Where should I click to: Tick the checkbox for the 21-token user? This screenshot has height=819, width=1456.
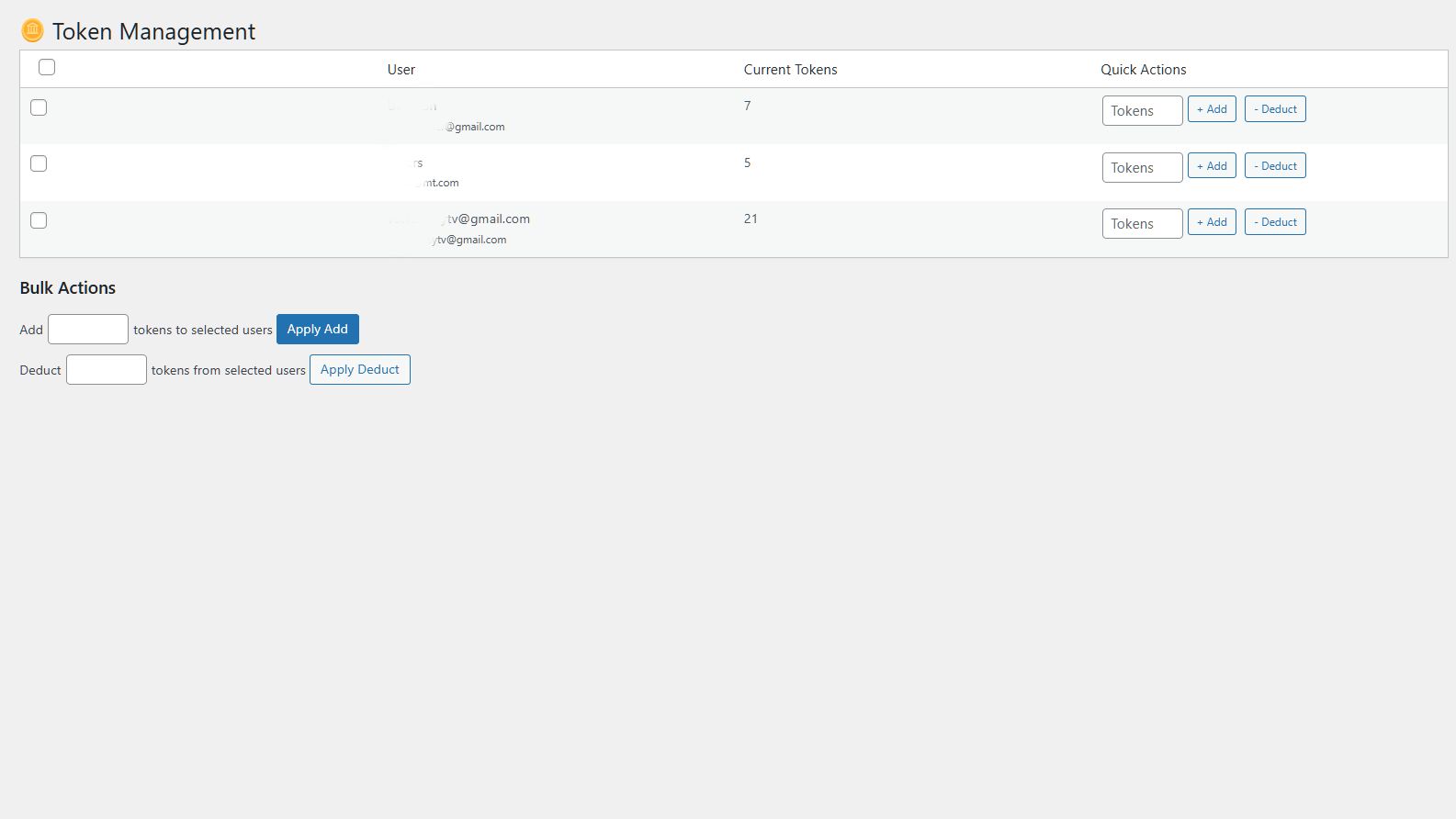point(39,220)
